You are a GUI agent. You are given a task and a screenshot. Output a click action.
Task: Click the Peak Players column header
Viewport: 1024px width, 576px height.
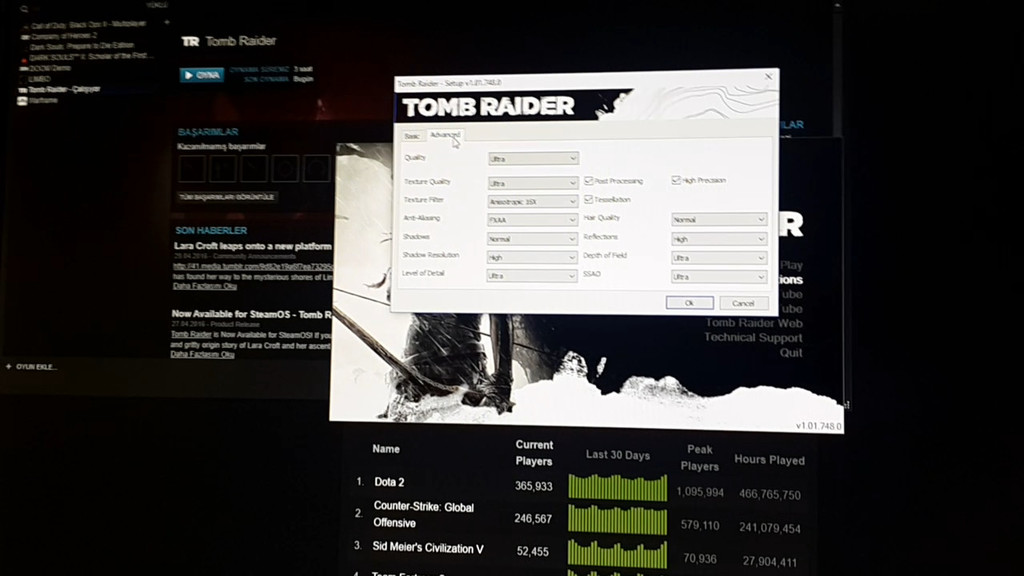(x=699, y=458)
